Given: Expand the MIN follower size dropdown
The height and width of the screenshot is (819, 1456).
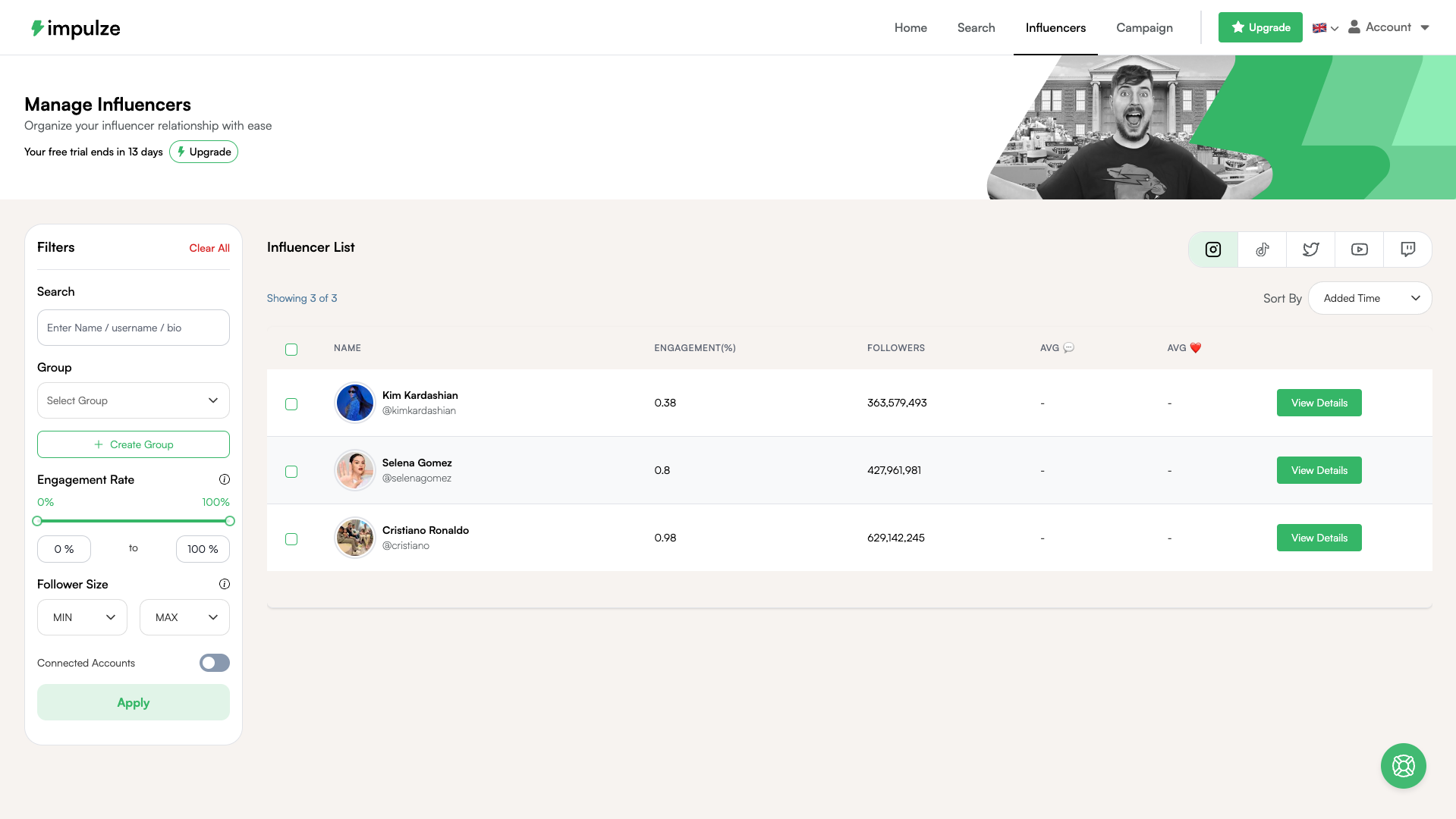Looking at the screenshot, I should pos(82,617).
